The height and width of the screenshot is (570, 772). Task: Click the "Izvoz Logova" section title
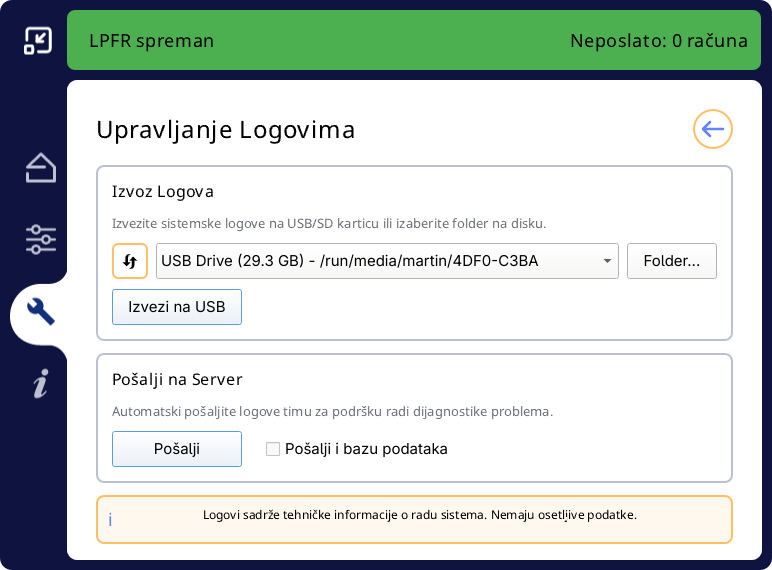(163, 192)
